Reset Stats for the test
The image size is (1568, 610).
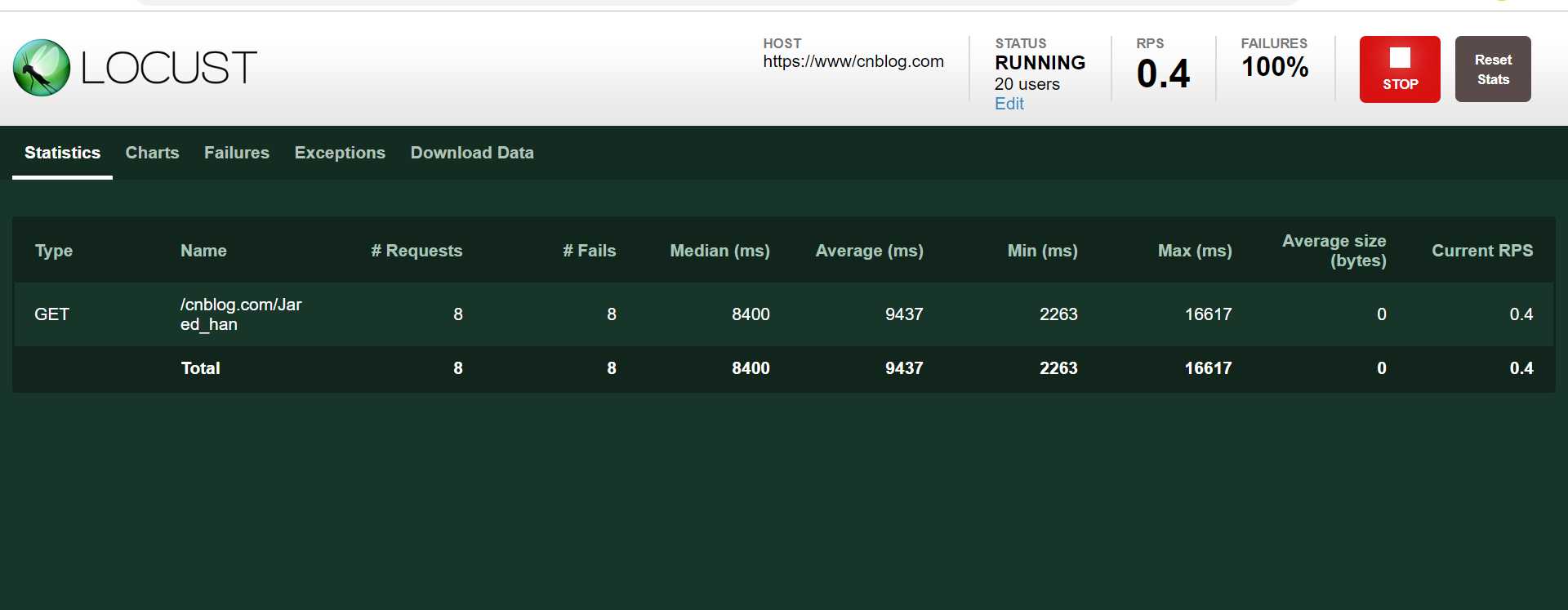tap(1493, 69)
